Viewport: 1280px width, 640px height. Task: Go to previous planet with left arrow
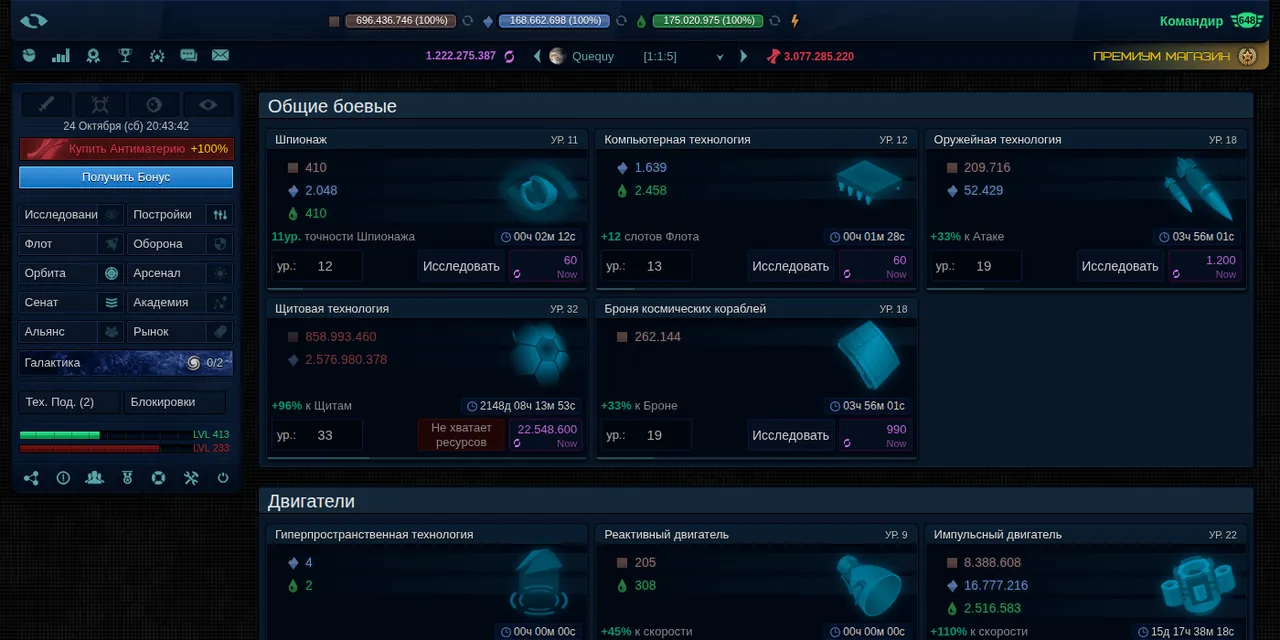(x=537, y=56)
